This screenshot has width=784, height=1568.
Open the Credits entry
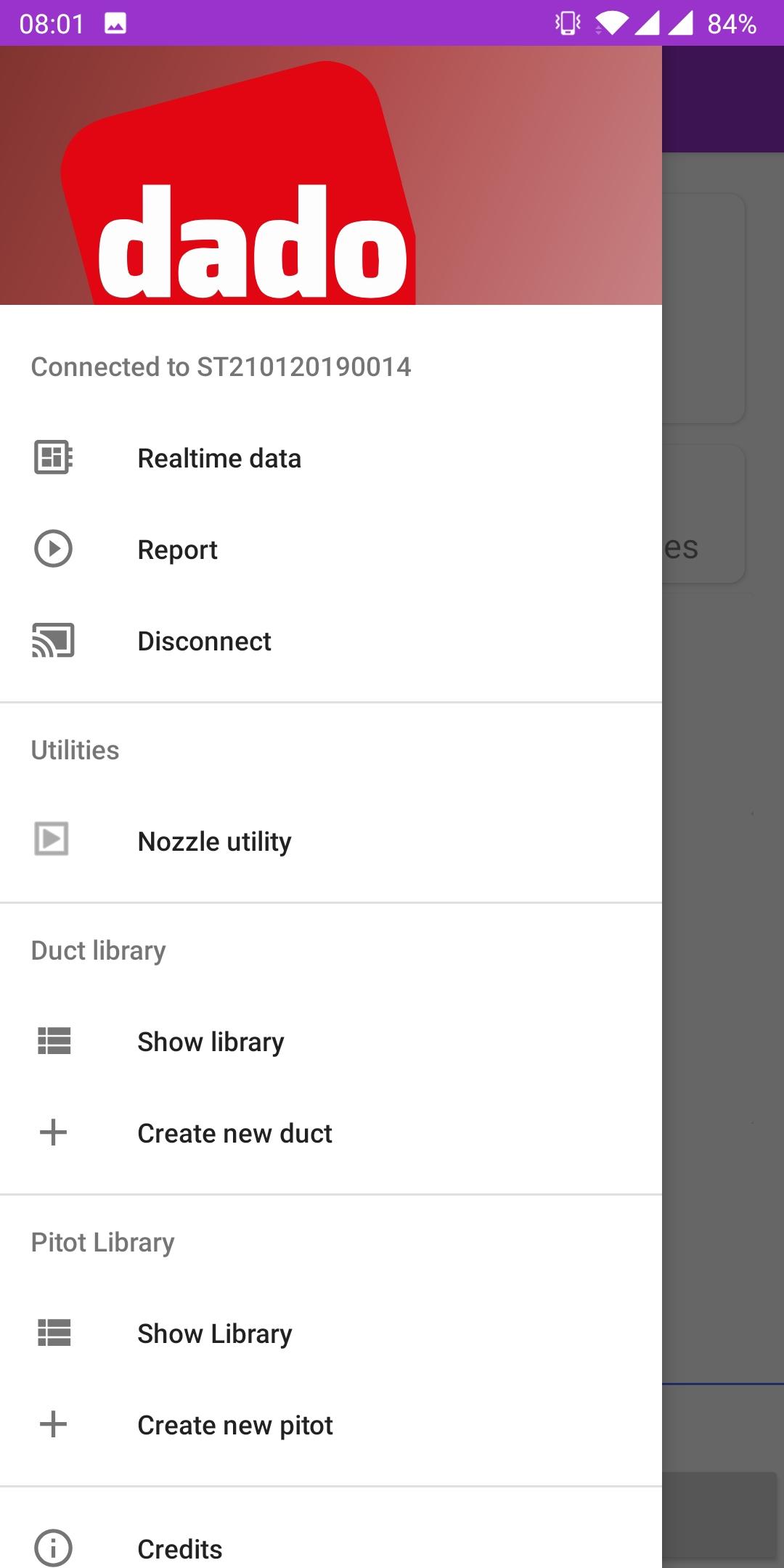[180, 1549]
